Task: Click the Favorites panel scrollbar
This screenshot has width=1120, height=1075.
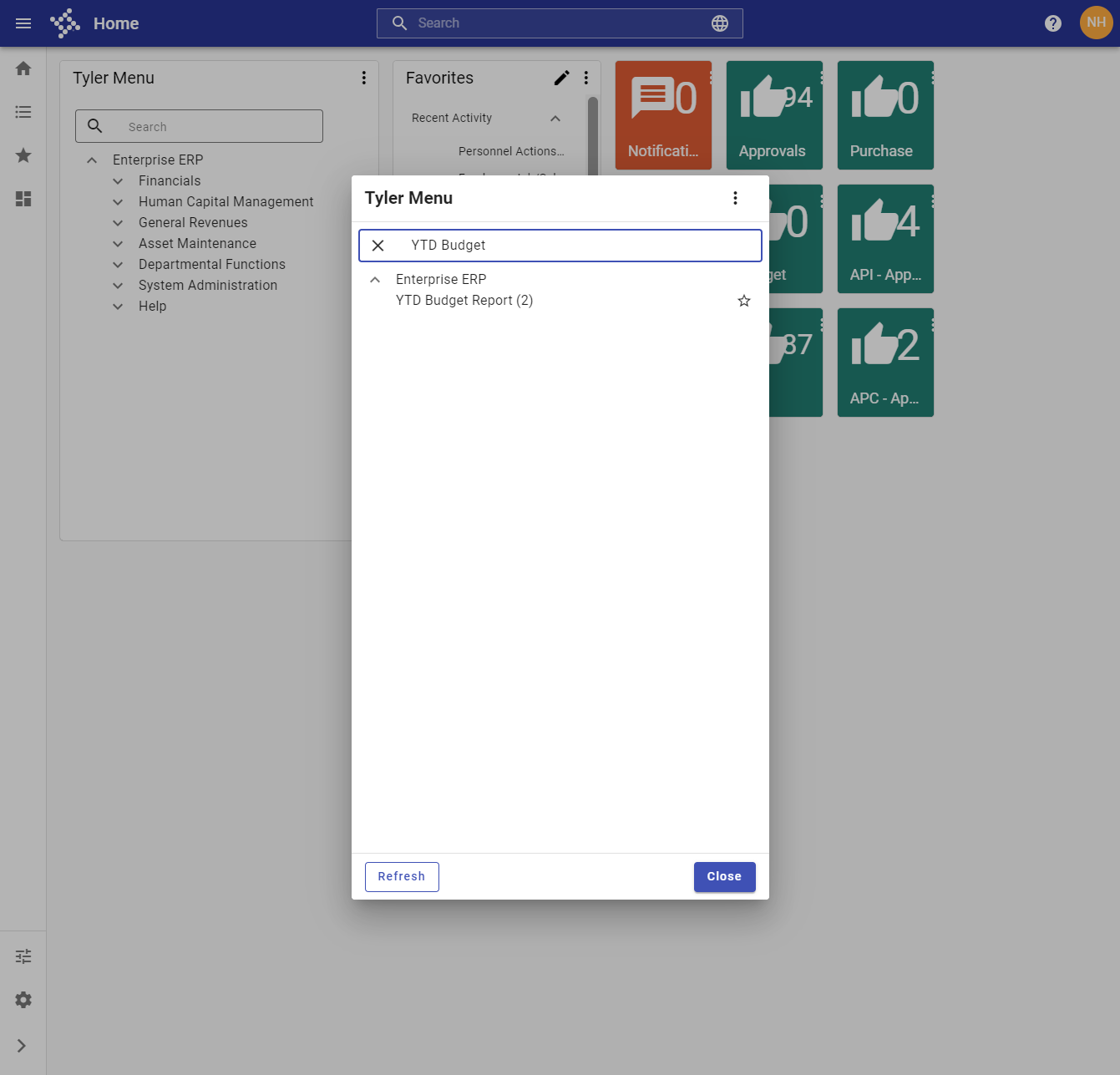Action: point(593,135)
